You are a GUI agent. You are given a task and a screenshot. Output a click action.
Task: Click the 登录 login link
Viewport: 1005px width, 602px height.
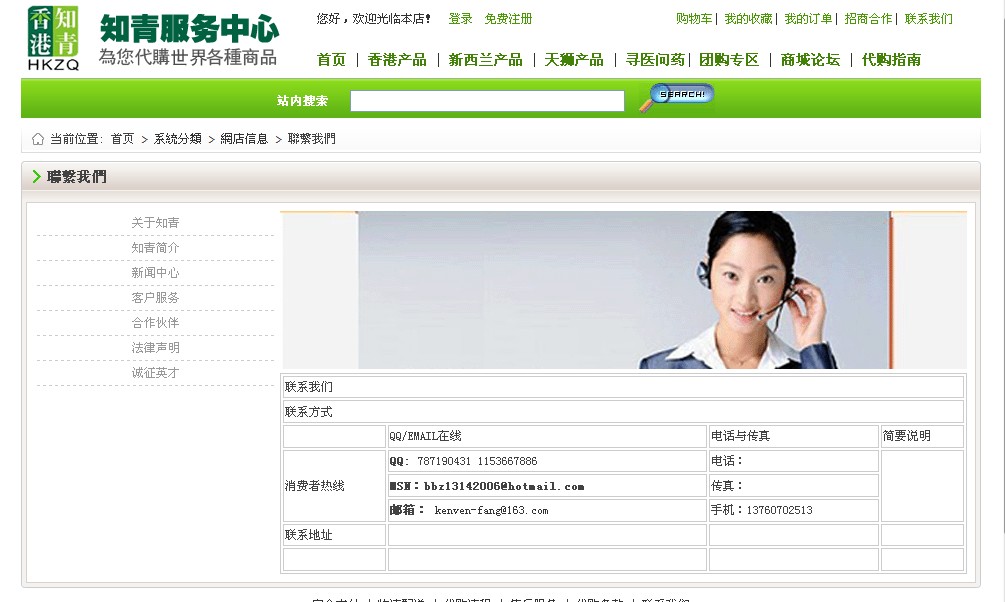(459, 18)
